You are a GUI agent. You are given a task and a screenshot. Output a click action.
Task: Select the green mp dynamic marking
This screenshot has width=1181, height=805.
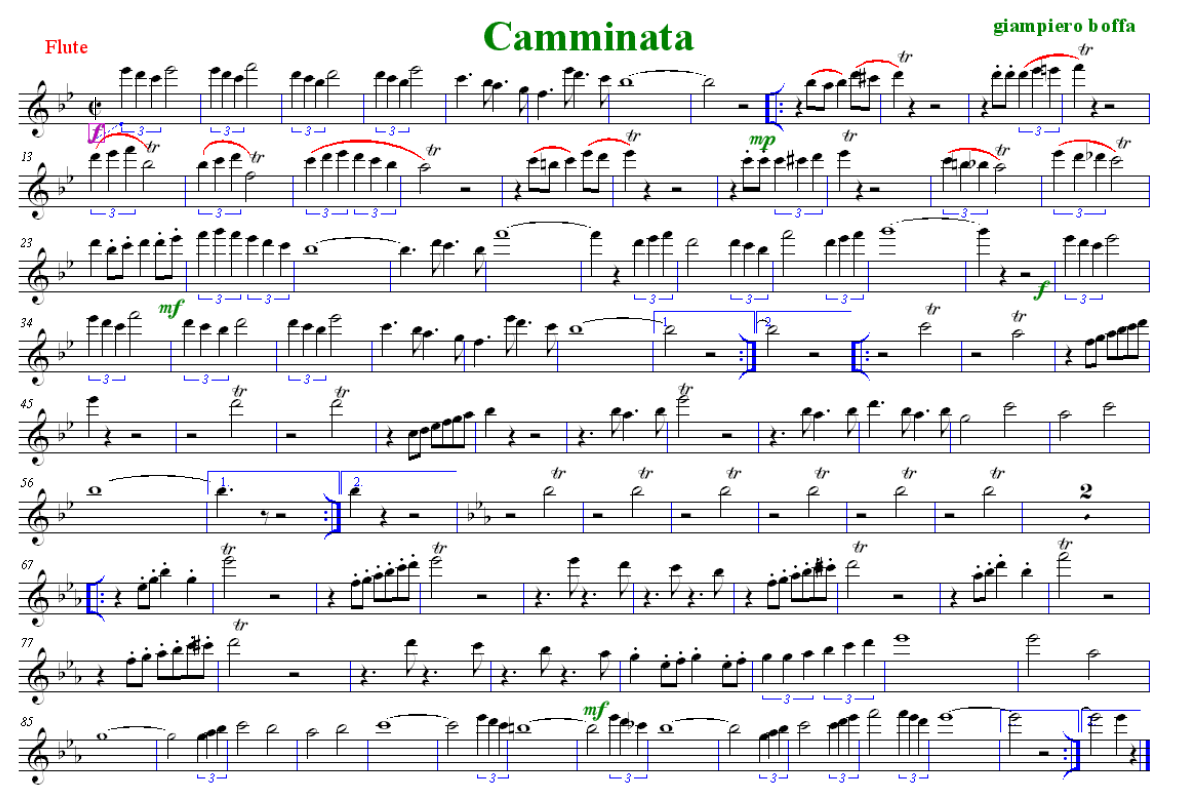pyautogui.click(x=761, y=139)
